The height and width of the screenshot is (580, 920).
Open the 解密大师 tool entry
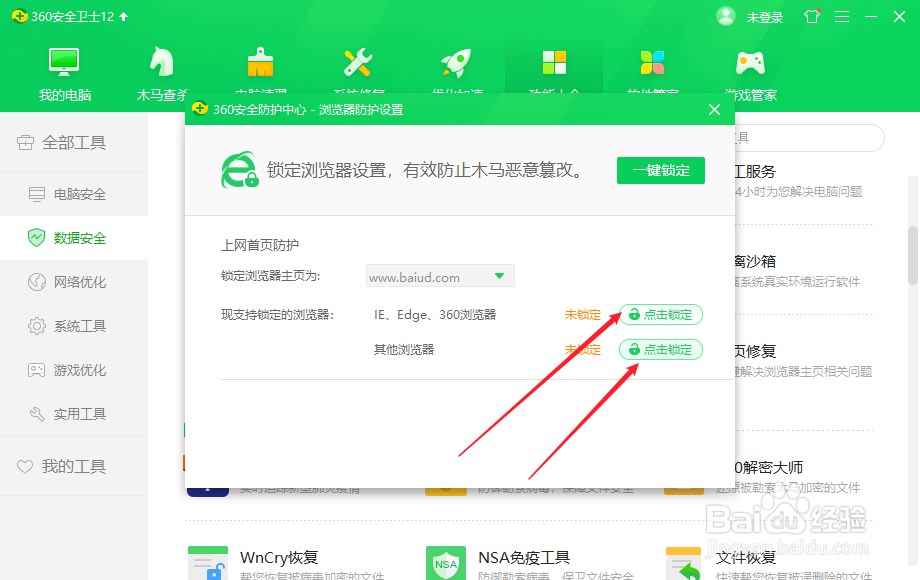pyautogui.click(x=769, y=468)
